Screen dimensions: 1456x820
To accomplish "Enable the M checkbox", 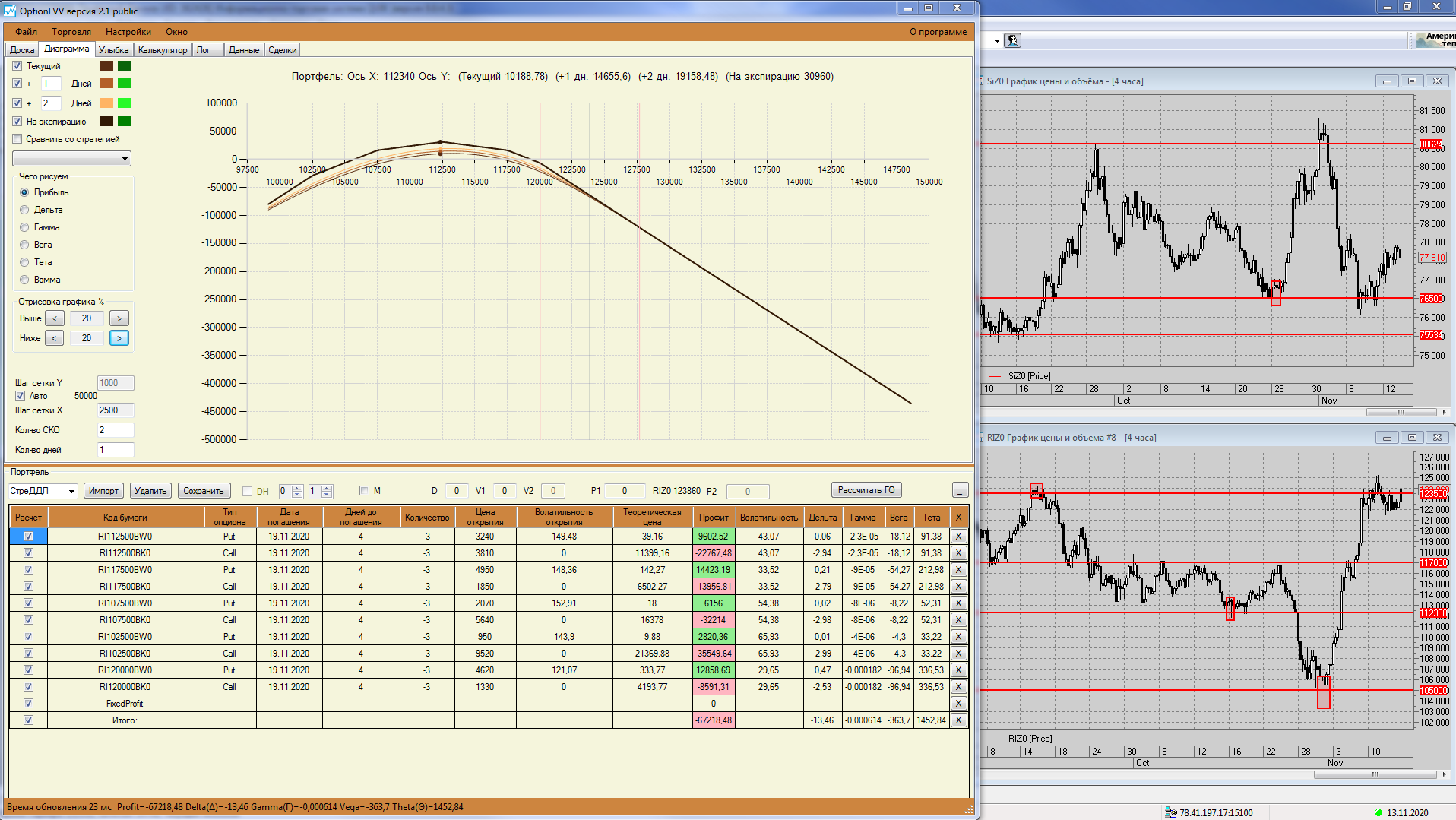I will tap(364, 491).
